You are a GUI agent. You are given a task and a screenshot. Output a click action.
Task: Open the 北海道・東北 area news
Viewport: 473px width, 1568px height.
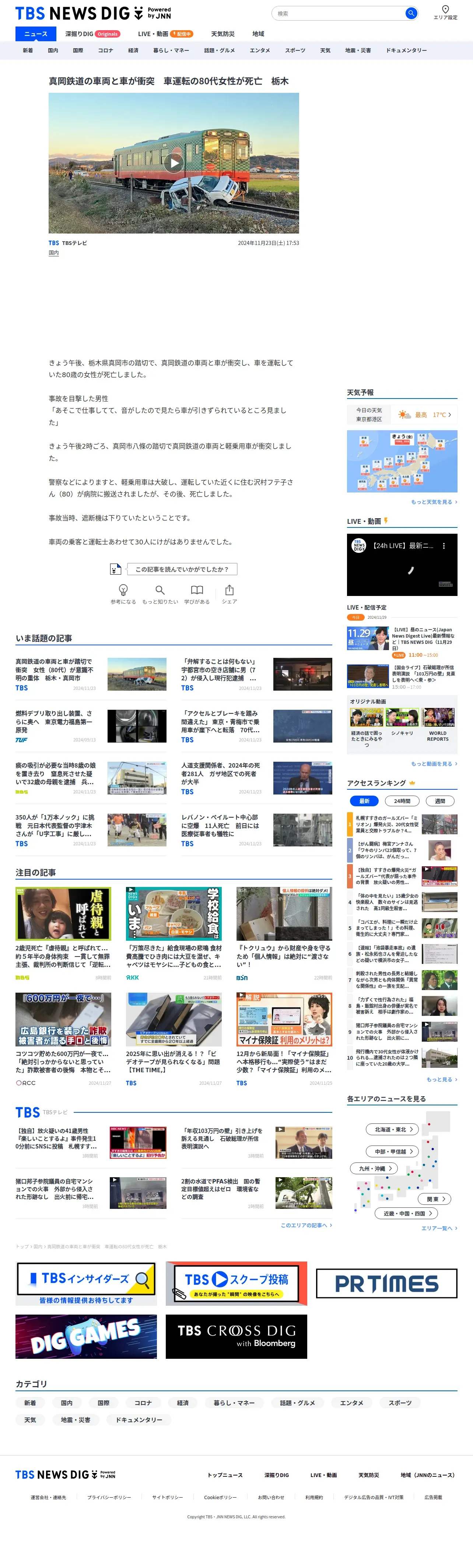point(393,1129)
